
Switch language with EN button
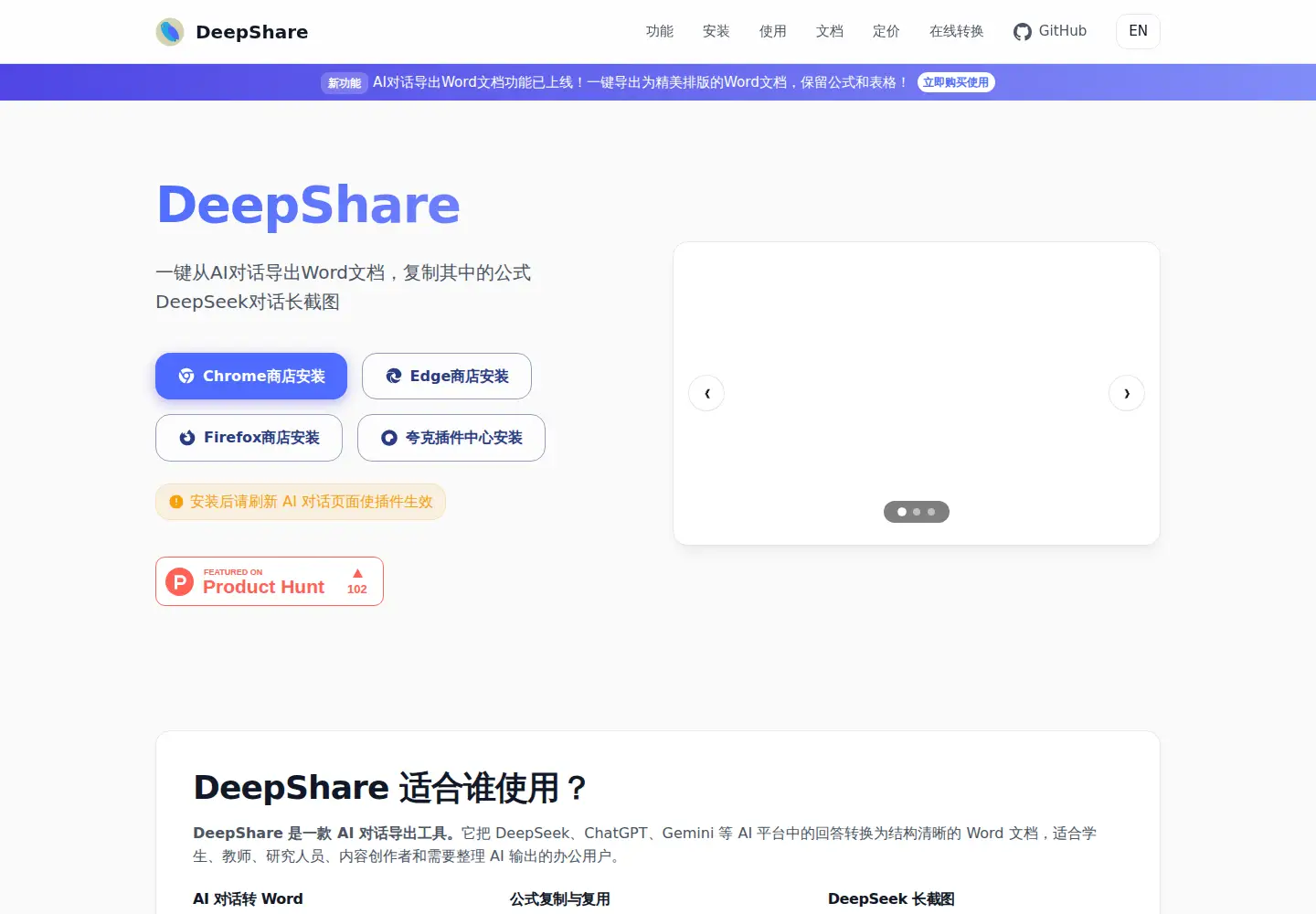pyautogui.click(x=1138, y=31)
